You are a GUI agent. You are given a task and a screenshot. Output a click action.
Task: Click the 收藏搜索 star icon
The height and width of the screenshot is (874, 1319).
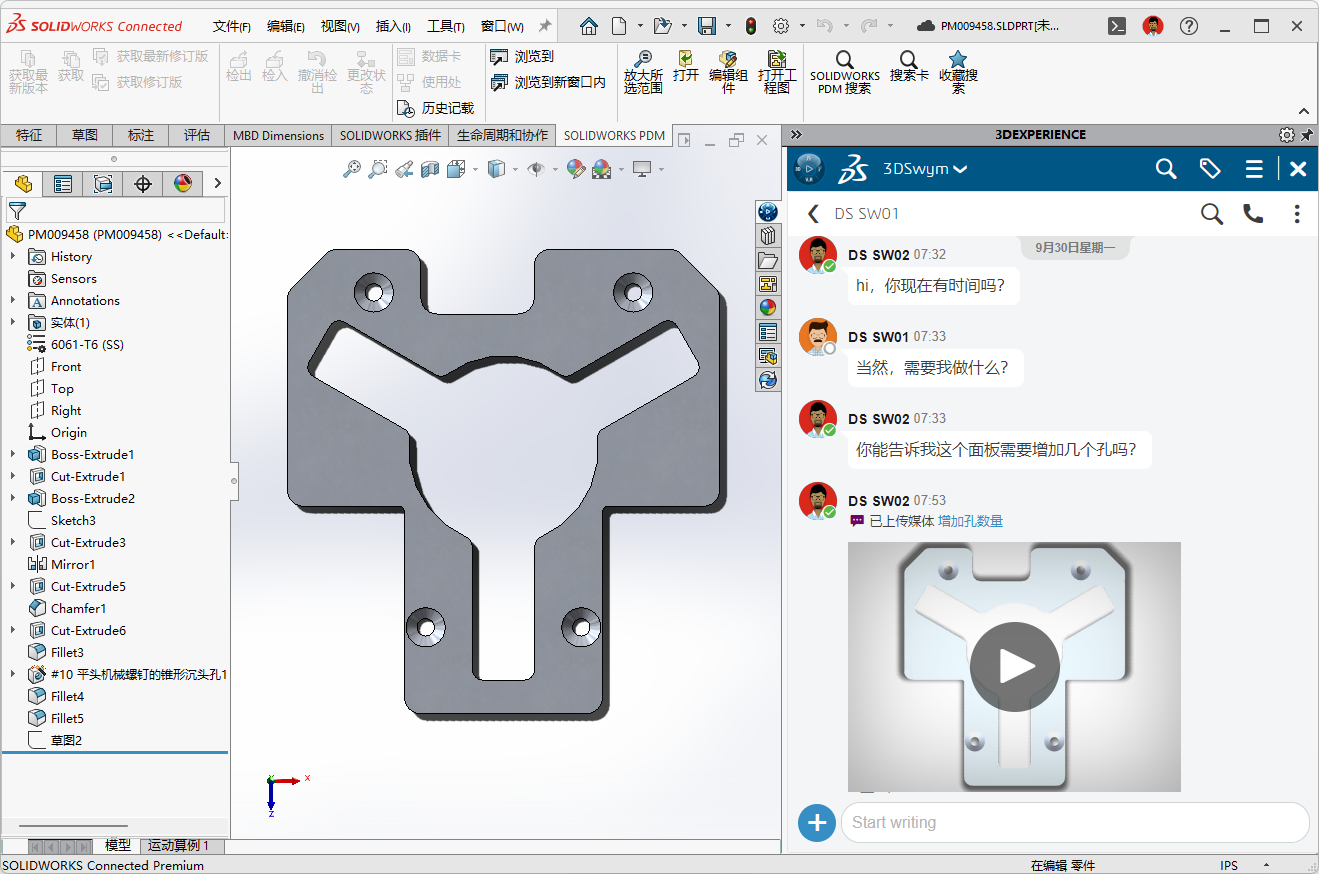click(x=958, y=59)
